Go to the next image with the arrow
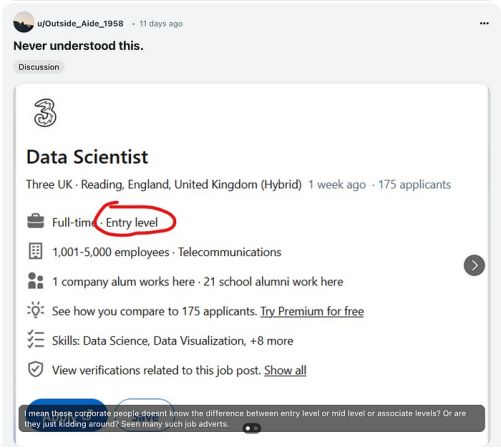 tap(474, 265)
